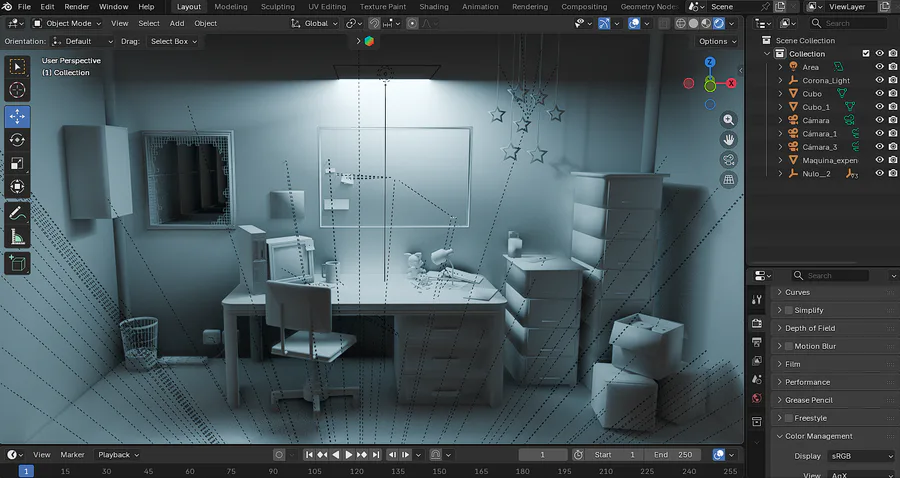Select the Transform tool
Viewport: 900px width, 478px height.
tap(17, 186)
